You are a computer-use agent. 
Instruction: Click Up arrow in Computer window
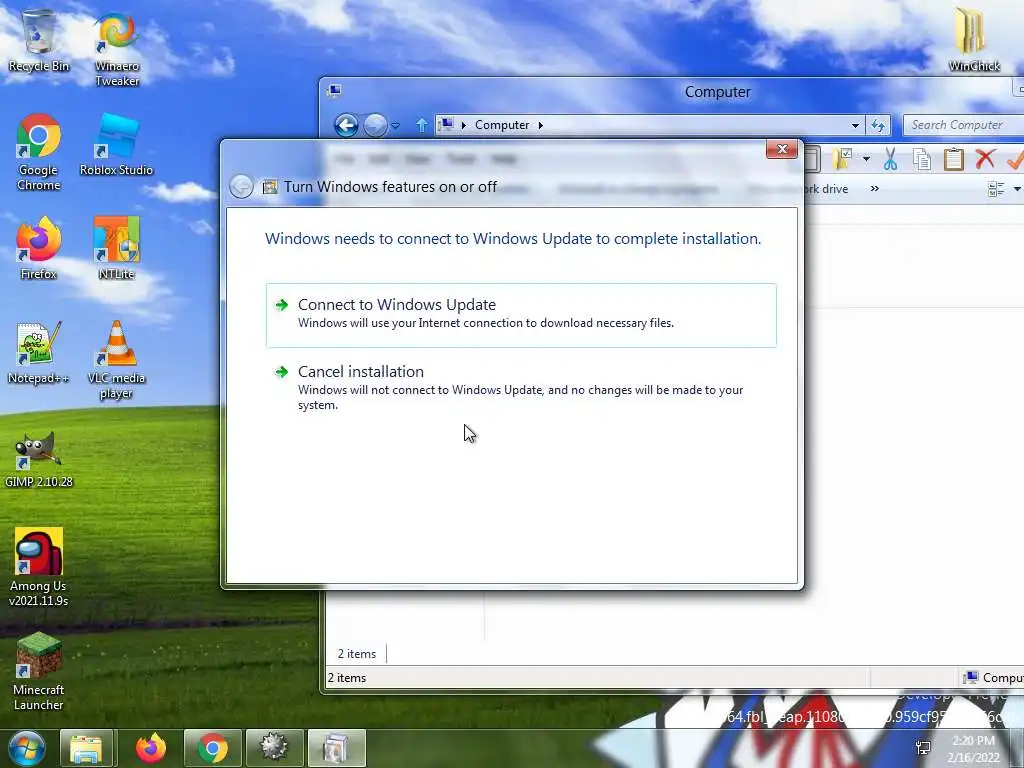(x=421, y=125)
